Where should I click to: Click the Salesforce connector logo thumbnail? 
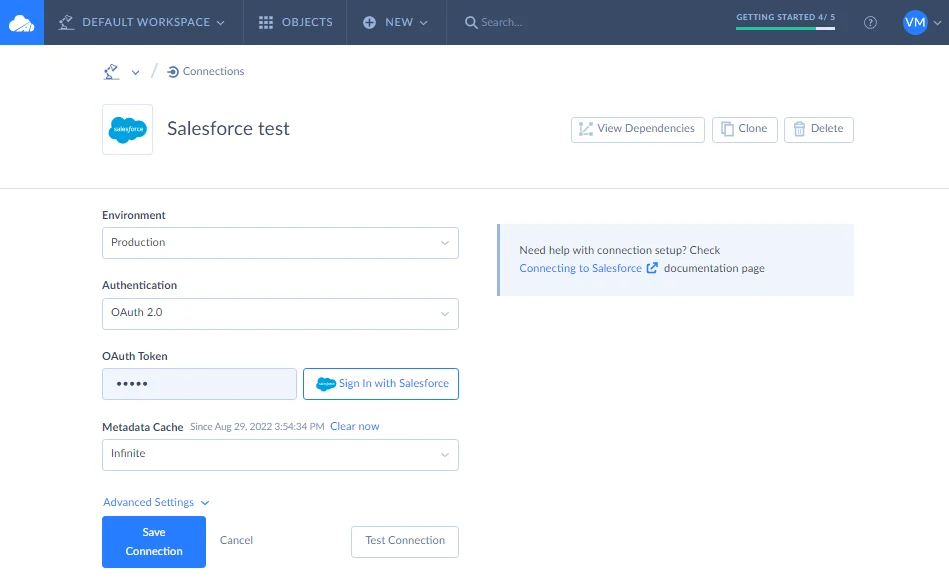[127, 130]
